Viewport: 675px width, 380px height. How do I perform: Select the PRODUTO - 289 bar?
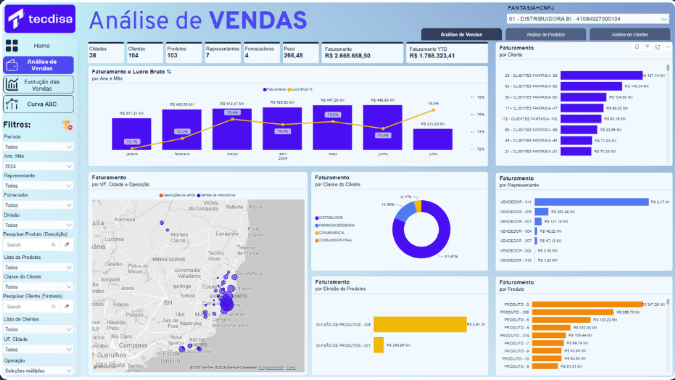573,312
